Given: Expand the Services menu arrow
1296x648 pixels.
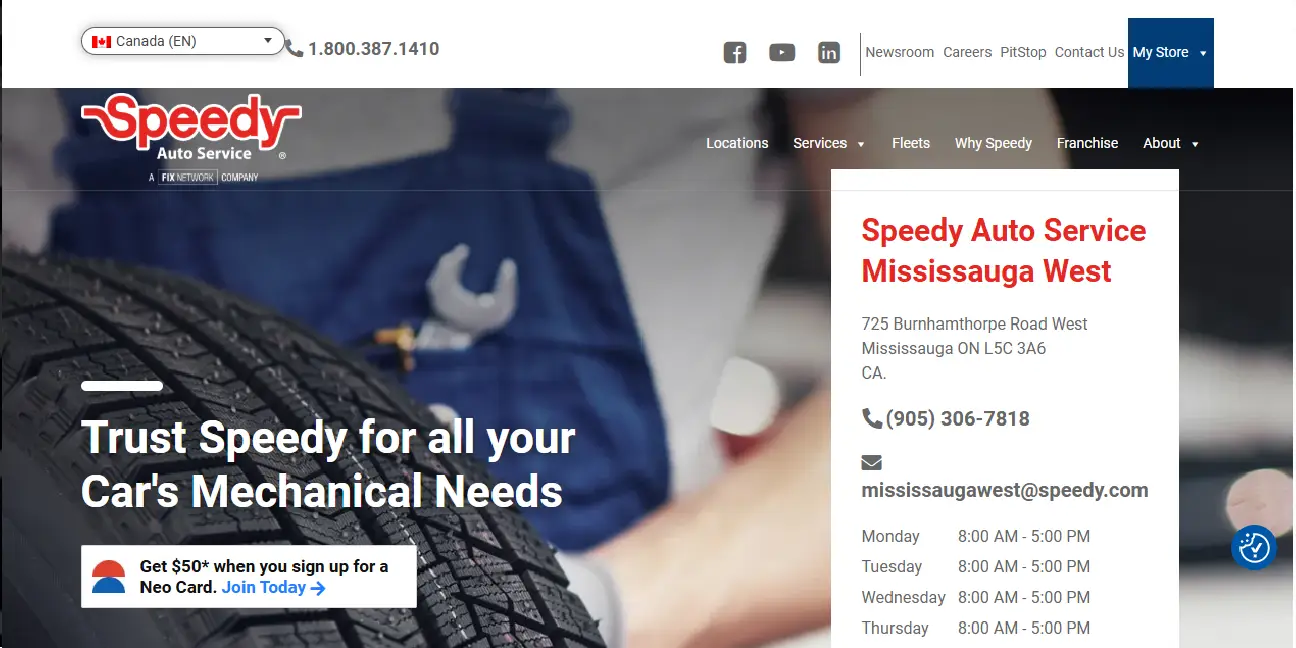Looking at the screenshot, I should pos(861,144).
